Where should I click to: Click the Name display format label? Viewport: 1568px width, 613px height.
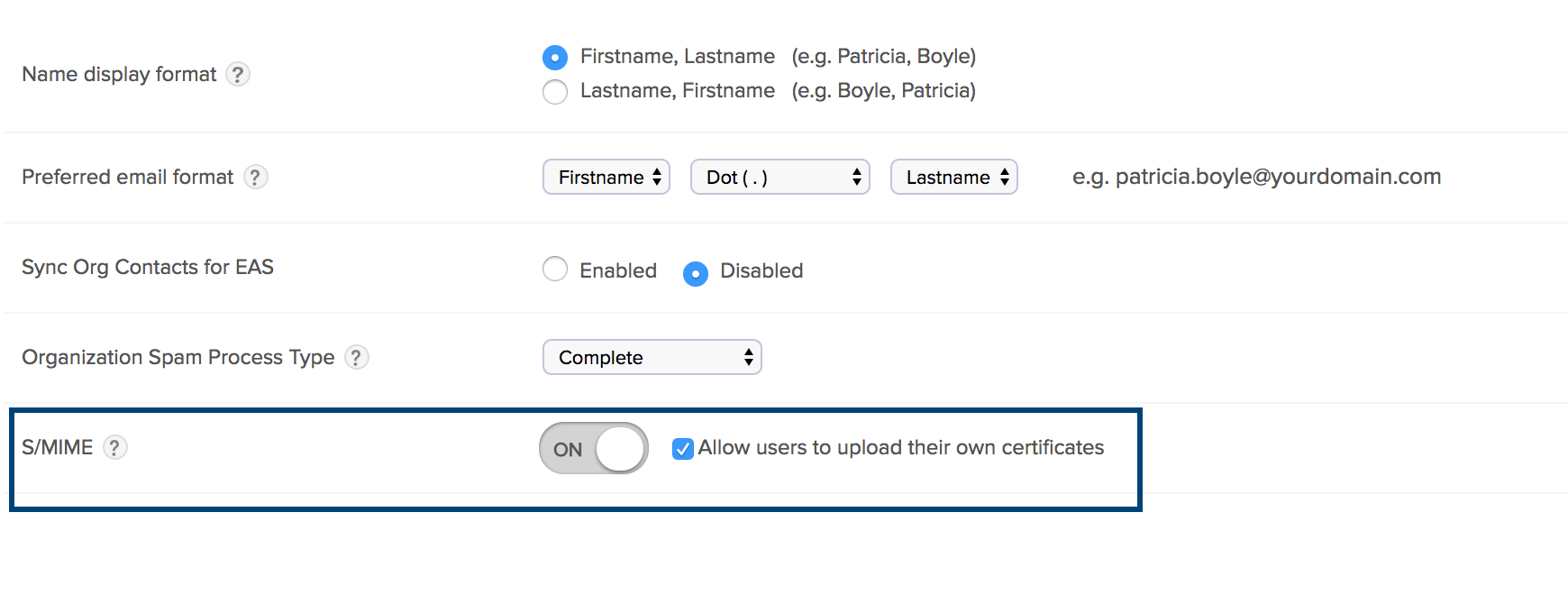[x=119, y=74]
